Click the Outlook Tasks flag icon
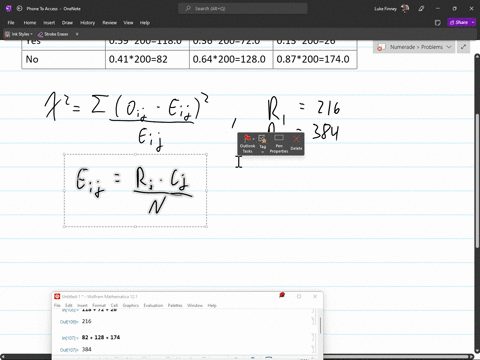Screen dimensions: 480x360 (x=247, y=138)
